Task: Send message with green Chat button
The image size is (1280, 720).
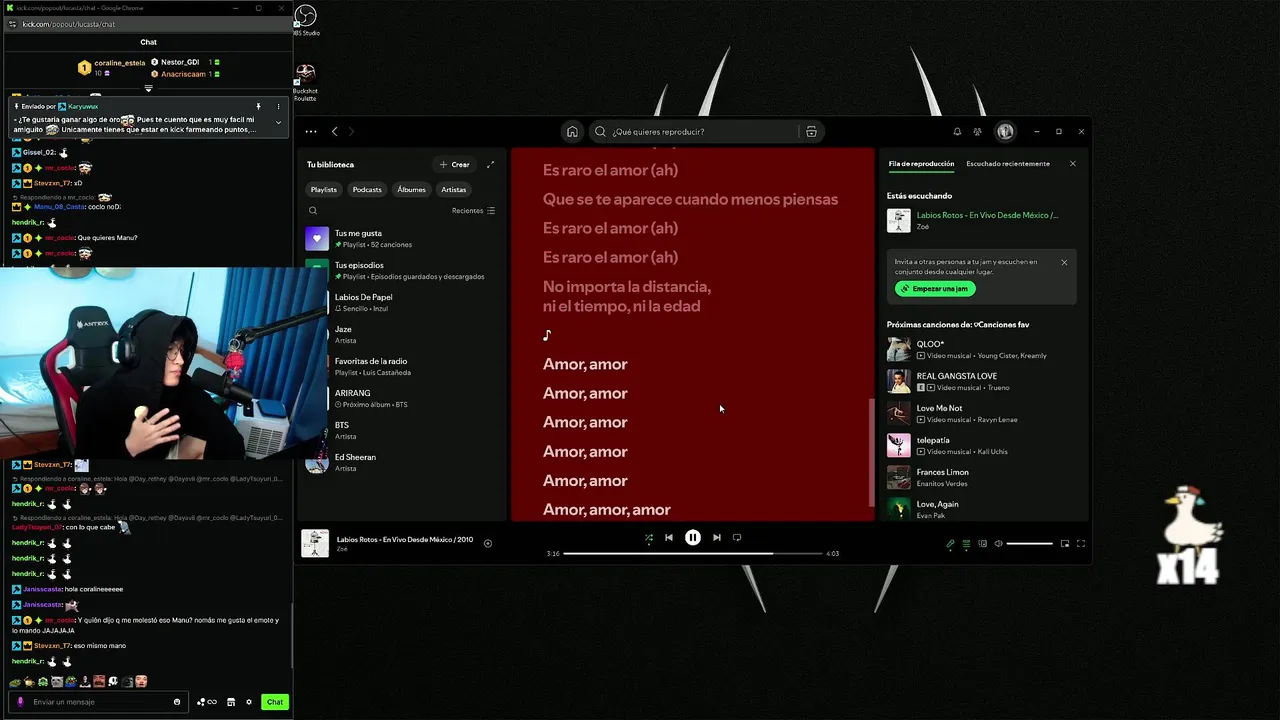Action: pyautogui.click(x=275, y=702)
